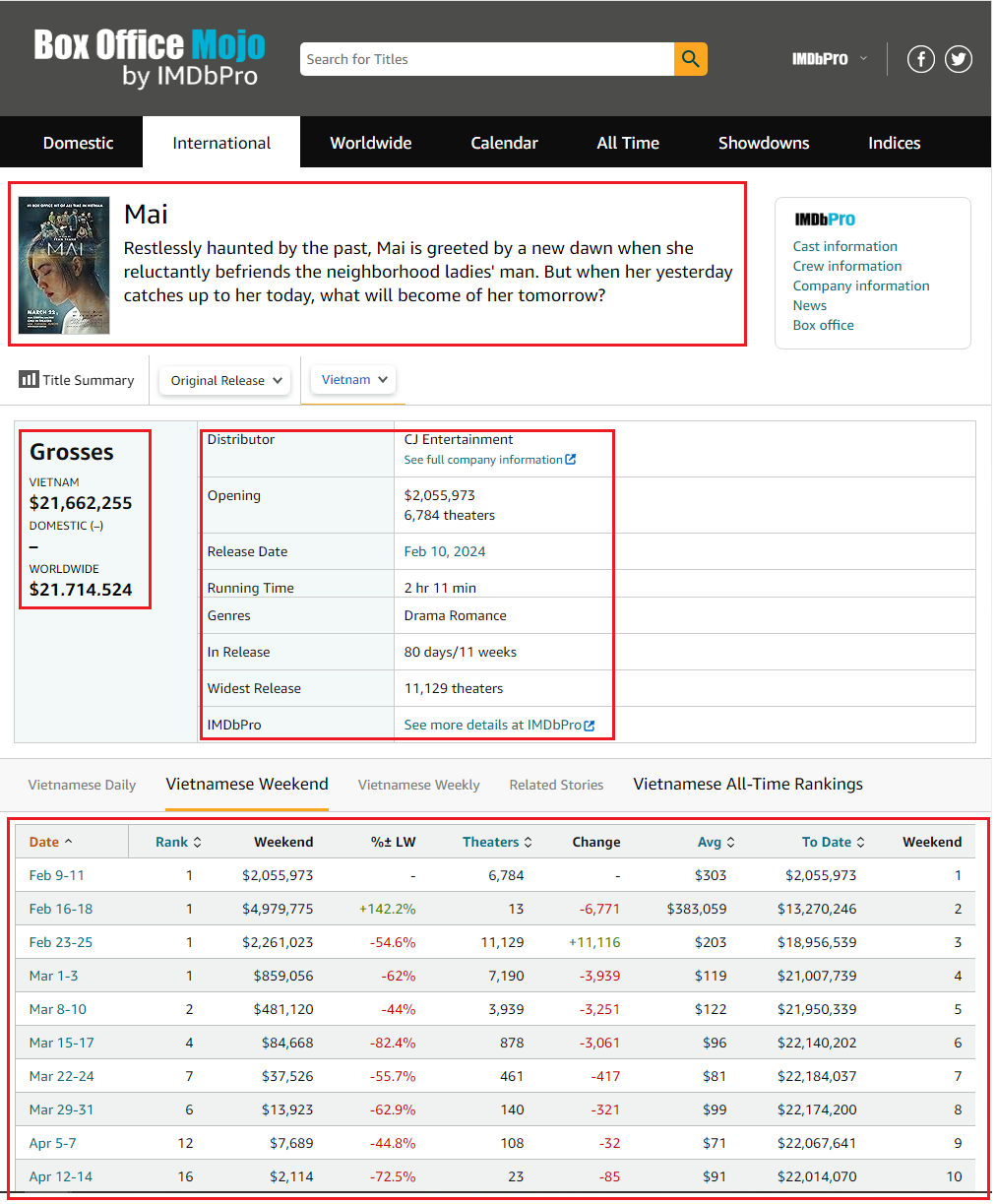Image resolution: width=997 pixels, height=1204 pixels.
Task: Open the Apr 5-7 weekend link
Action: (x=53, y=1143)
